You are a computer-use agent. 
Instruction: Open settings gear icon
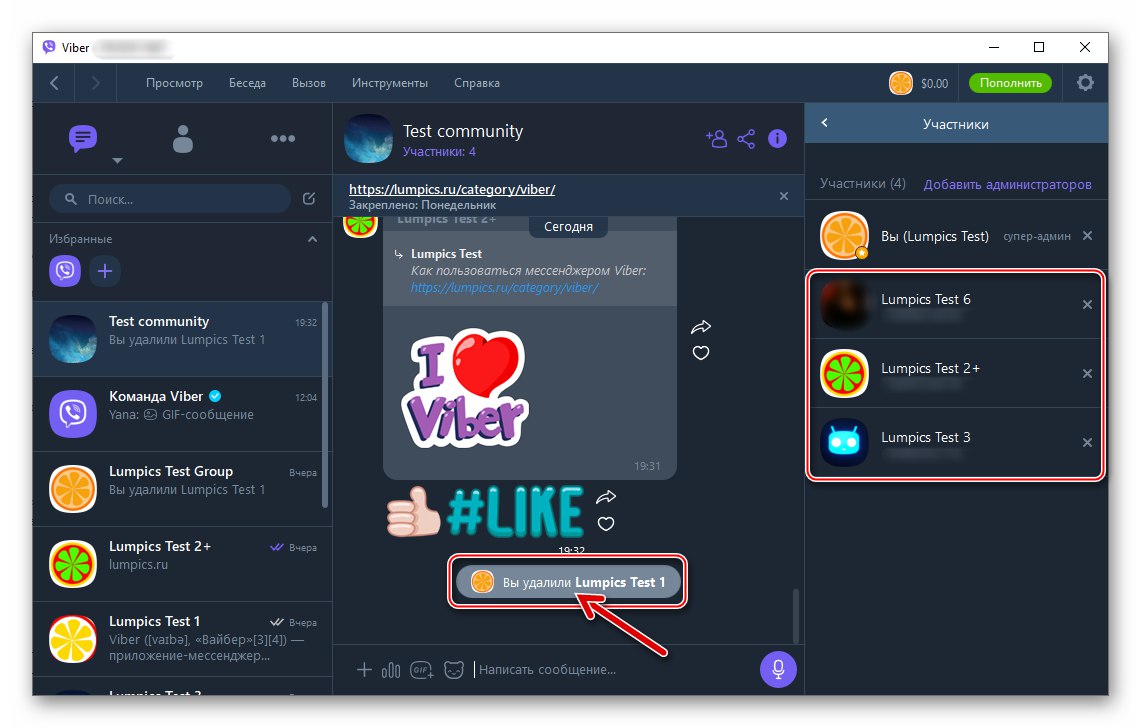(1085, 83)
